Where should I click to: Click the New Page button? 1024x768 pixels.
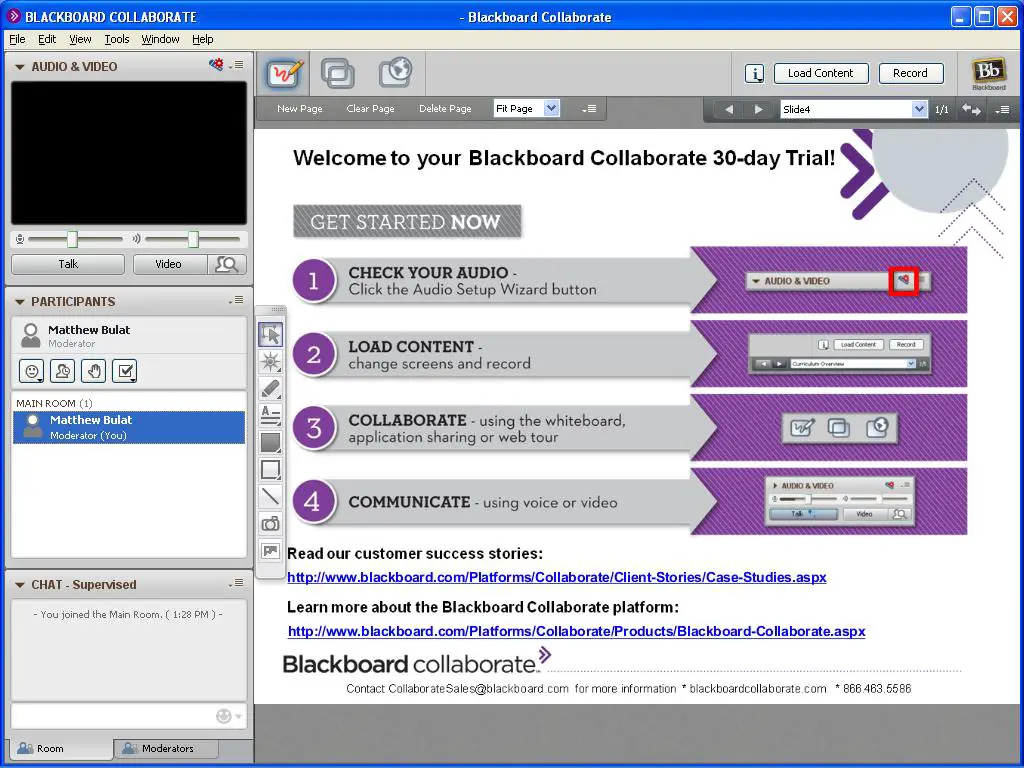300,108
